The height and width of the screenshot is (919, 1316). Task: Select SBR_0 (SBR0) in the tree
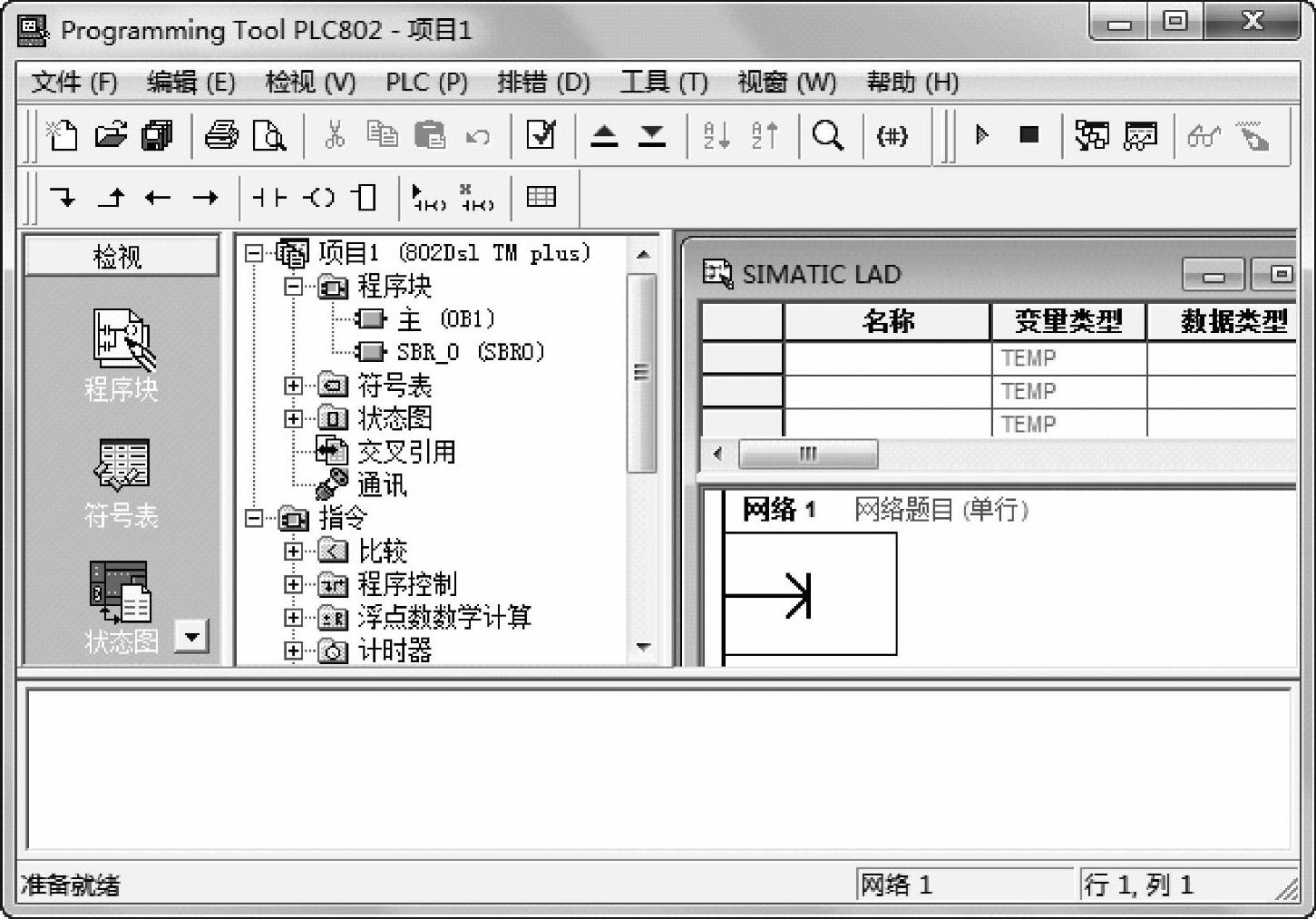click(x=470, y=352)
